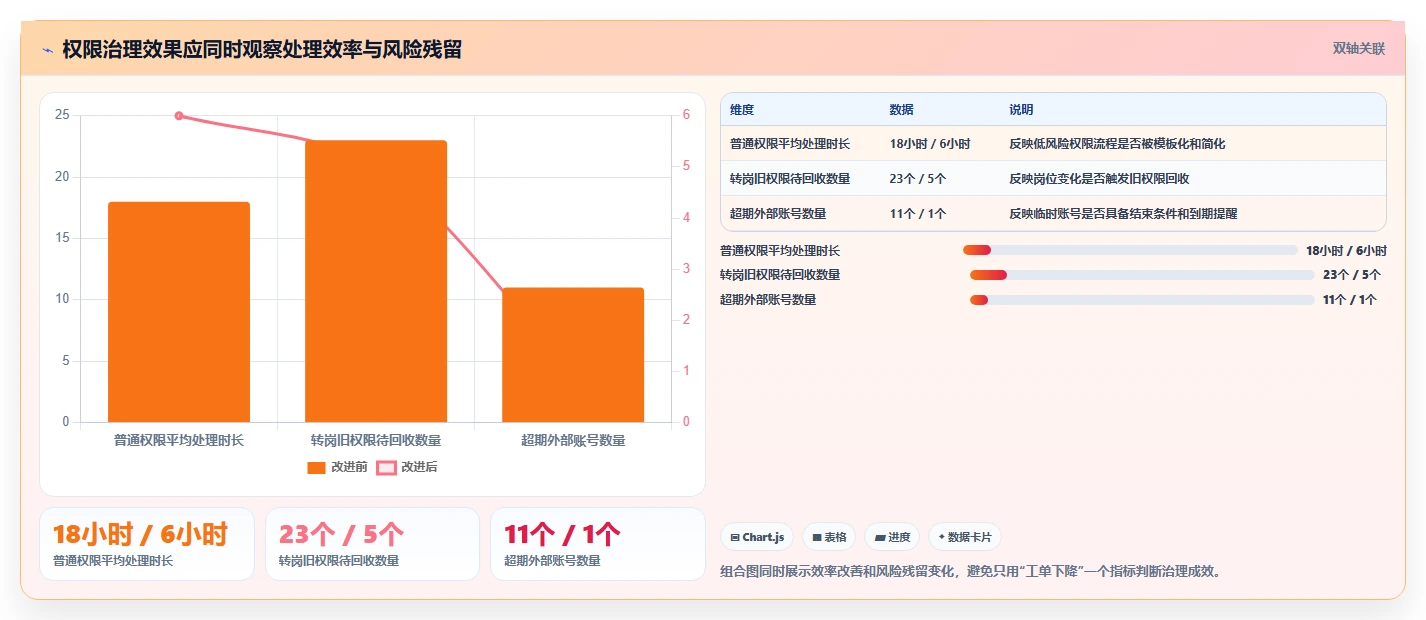Click left axis tick value 25
Image resolution: width=1426 pixels, height=620 pixels.
point(62,116)
